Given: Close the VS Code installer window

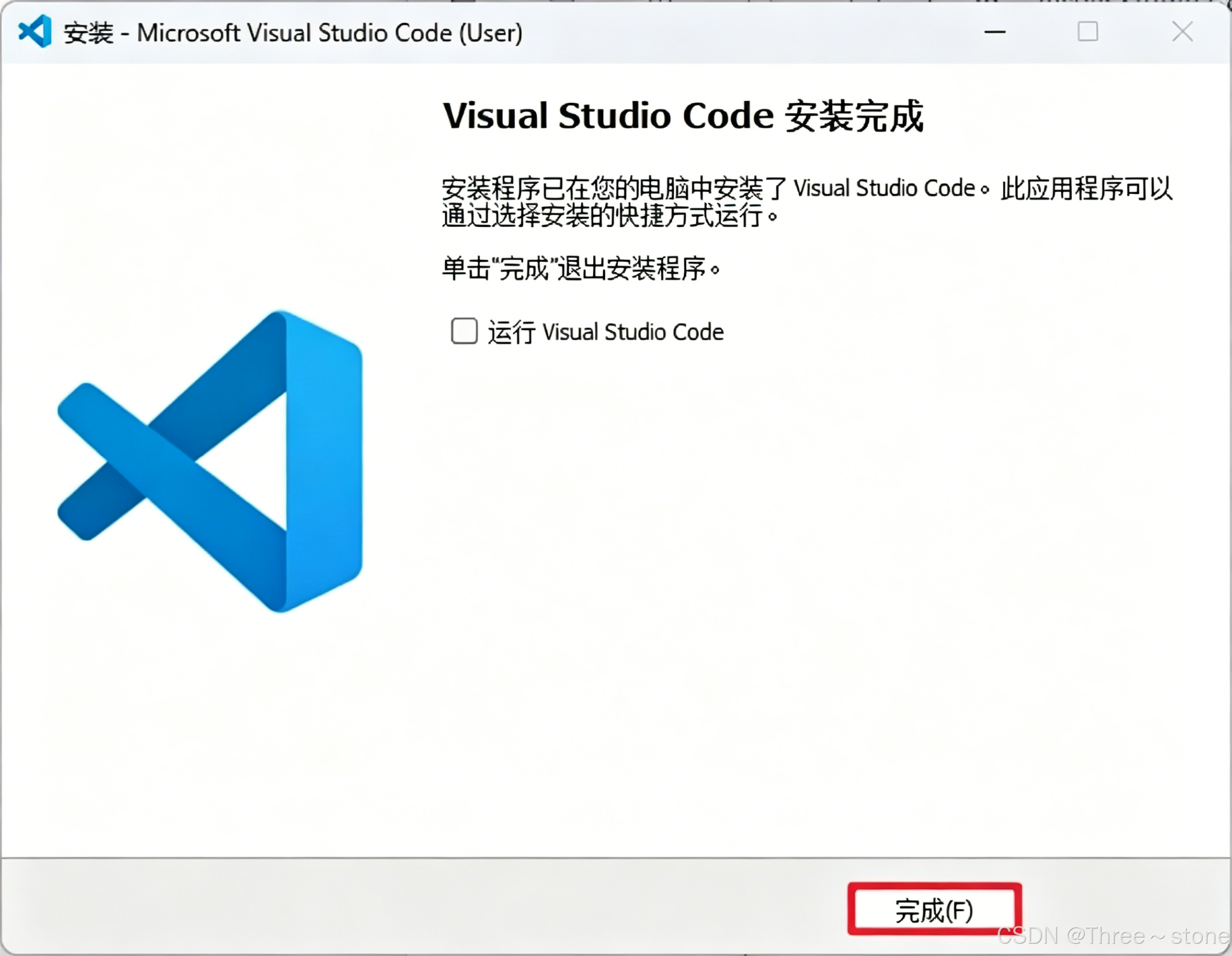Looking at the screenshot, I should (1182, 32).
